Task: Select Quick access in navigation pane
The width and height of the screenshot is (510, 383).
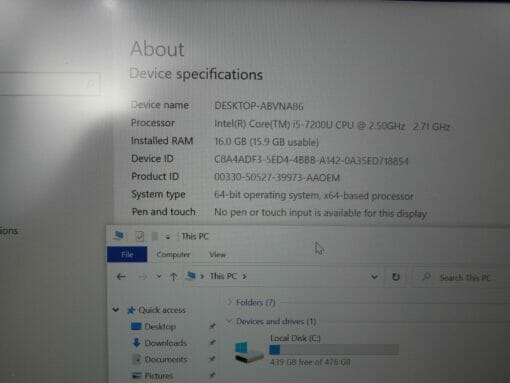Action: point(162,310)
